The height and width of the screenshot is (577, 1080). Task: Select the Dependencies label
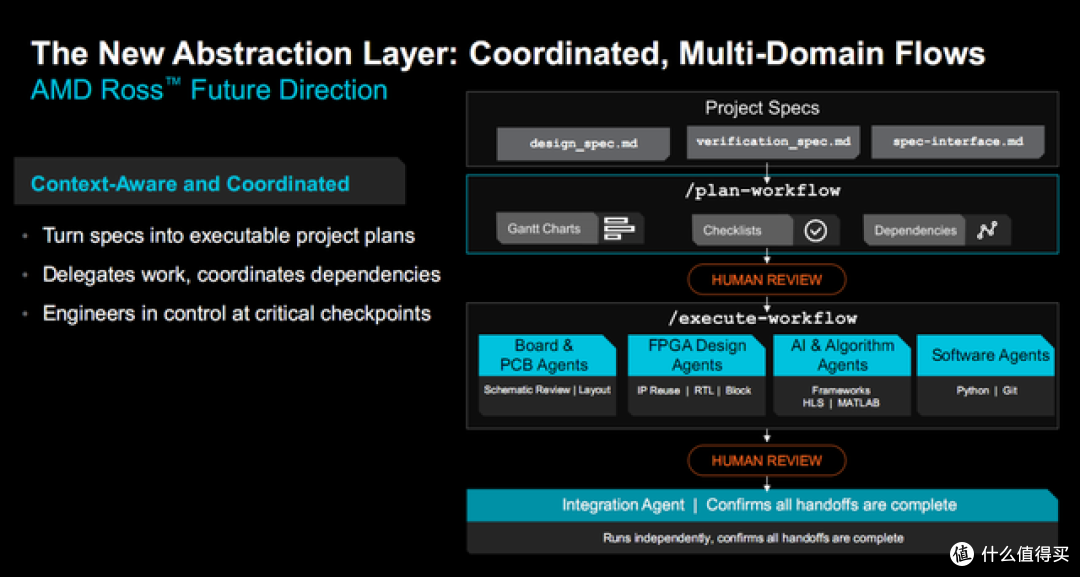tap(915, 231)
